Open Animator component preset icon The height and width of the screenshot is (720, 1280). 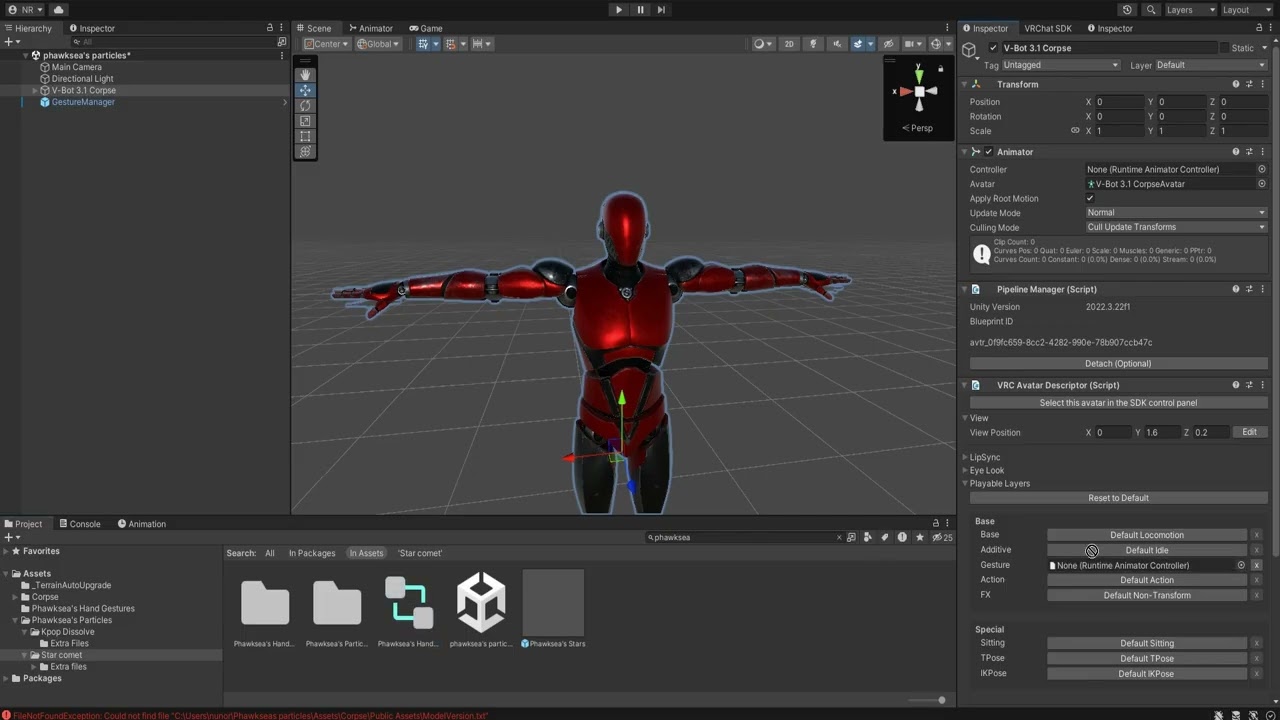(1249, 152)
